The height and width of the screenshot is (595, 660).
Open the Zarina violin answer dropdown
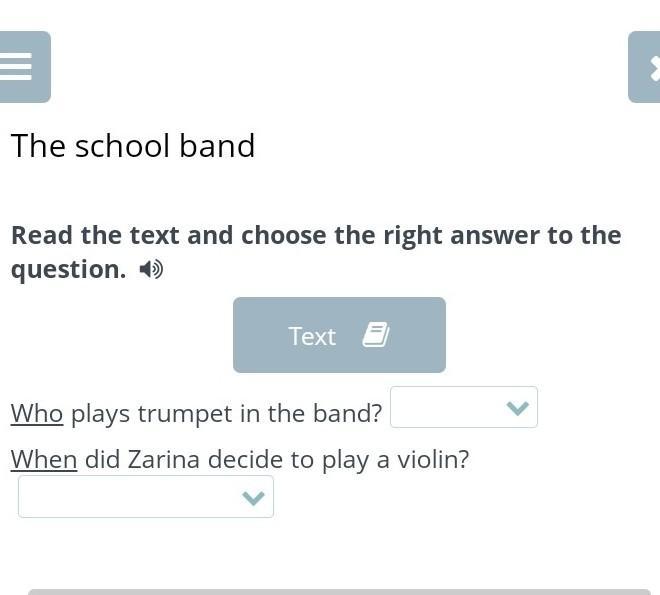coord(145,497)
